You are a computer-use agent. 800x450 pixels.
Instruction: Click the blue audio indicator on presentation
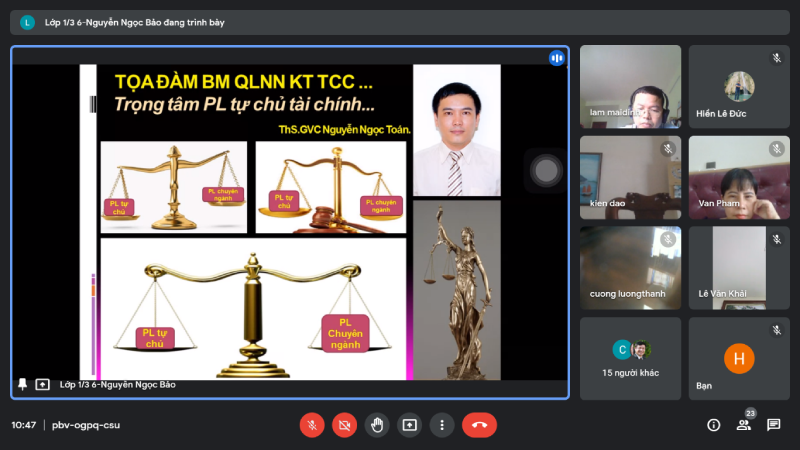click(x=556, y=58)
